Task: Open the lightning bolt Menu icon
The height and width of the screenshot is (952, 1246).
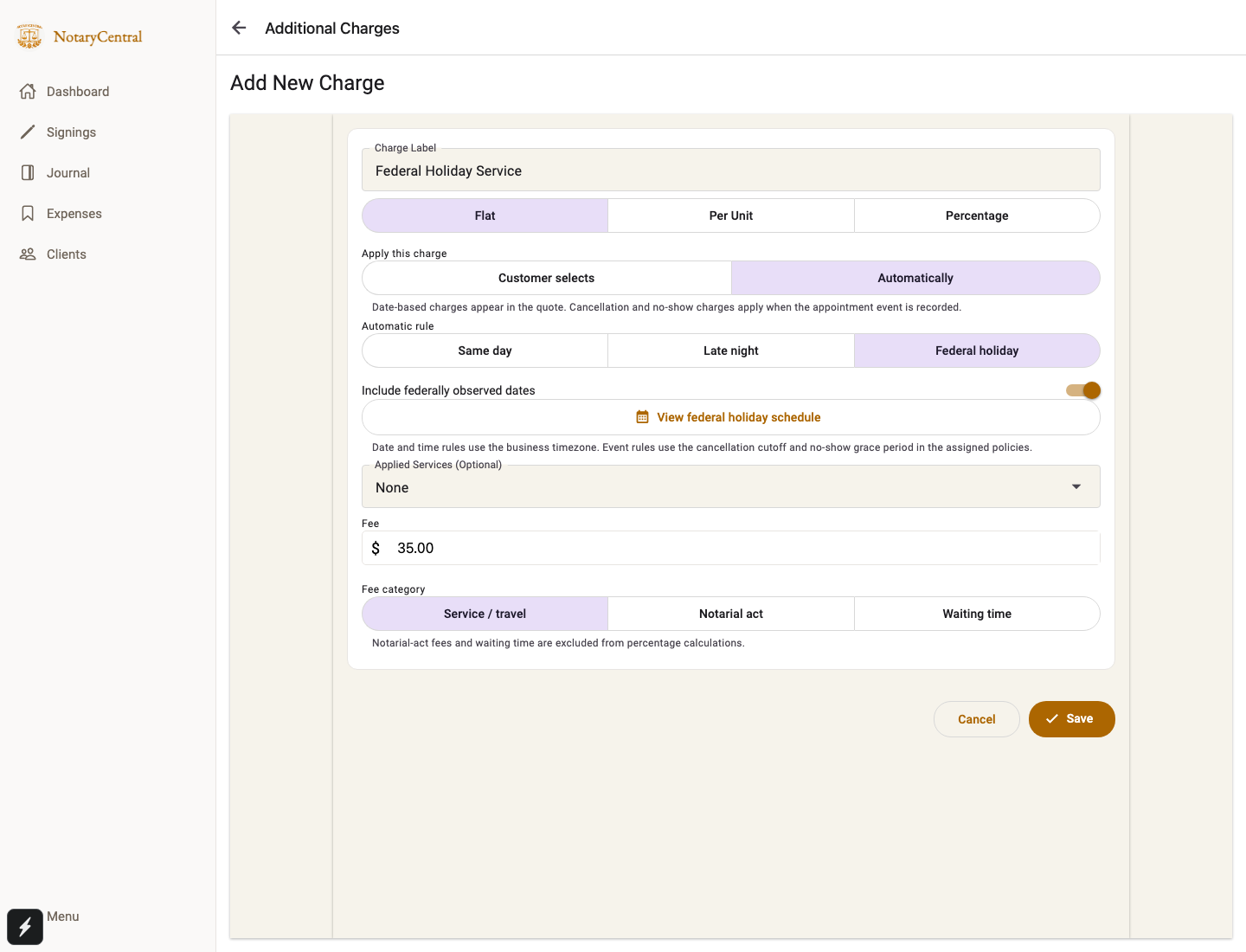Action: [25, 927]
